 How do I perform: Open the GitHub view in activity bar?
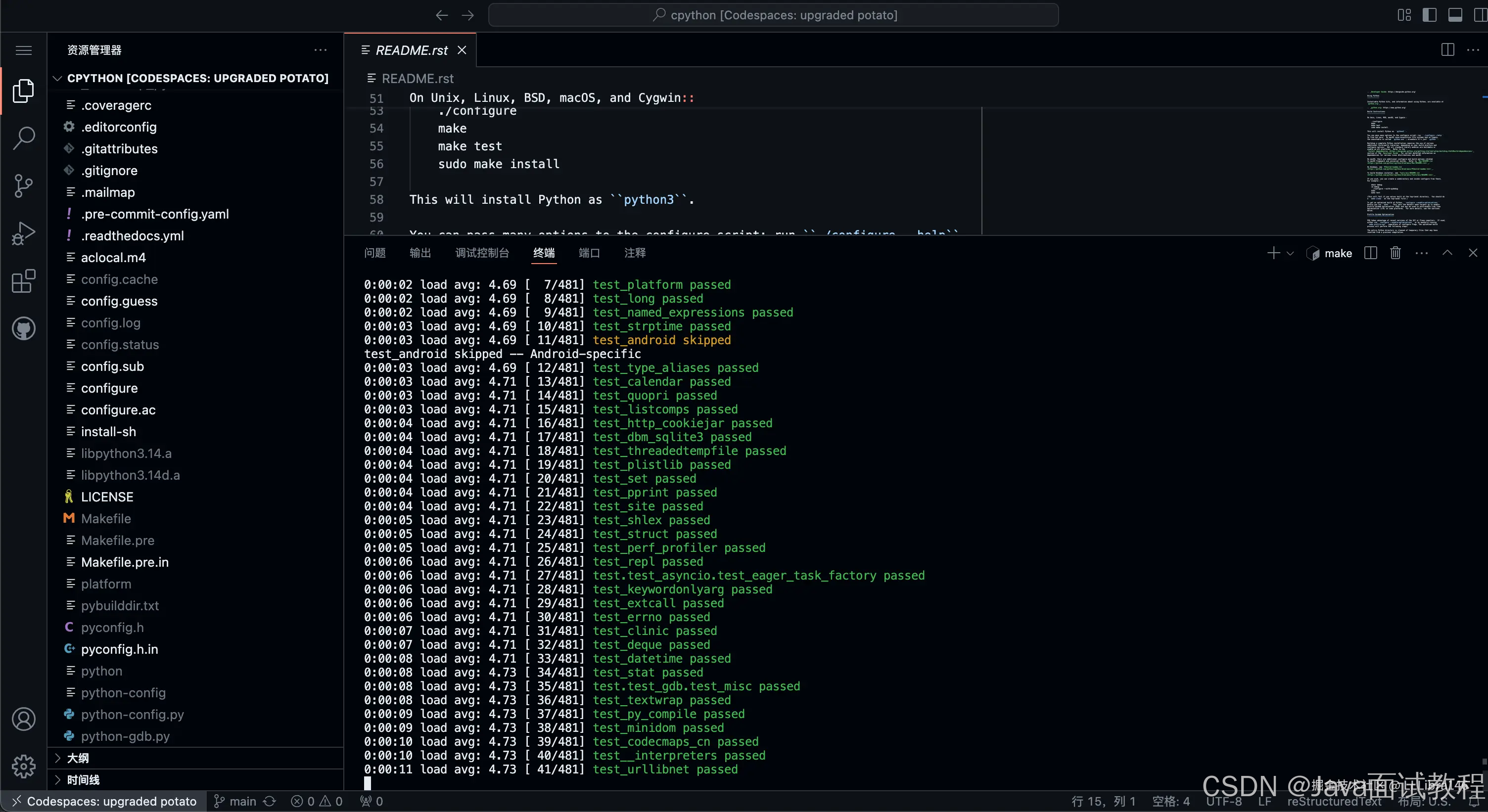(24, 329)
